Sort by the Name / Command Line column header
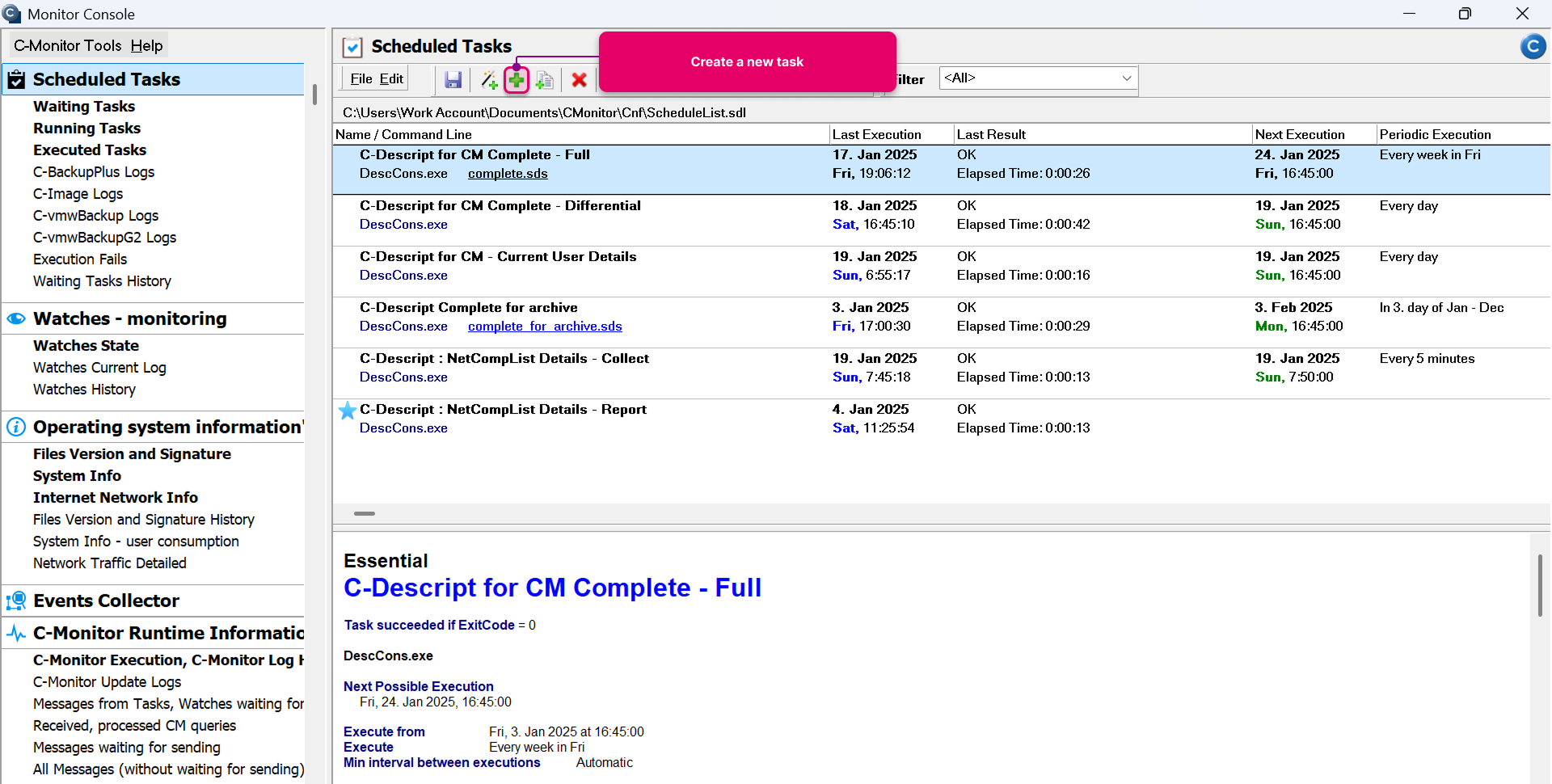 click(x=581, y=134)
